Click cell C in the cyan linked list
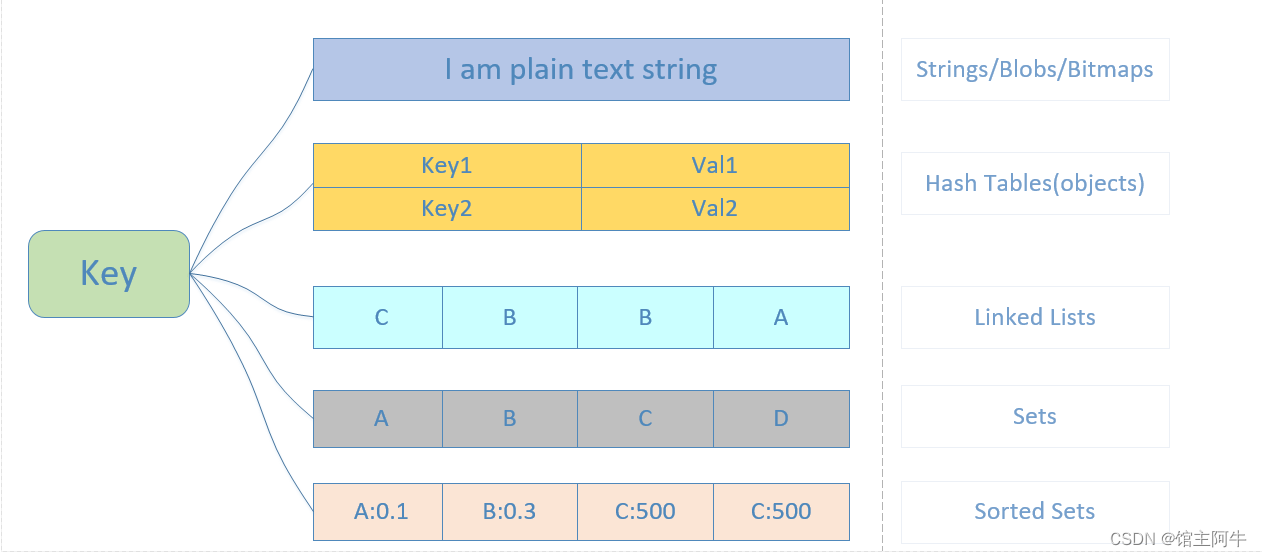 (381, 317)
